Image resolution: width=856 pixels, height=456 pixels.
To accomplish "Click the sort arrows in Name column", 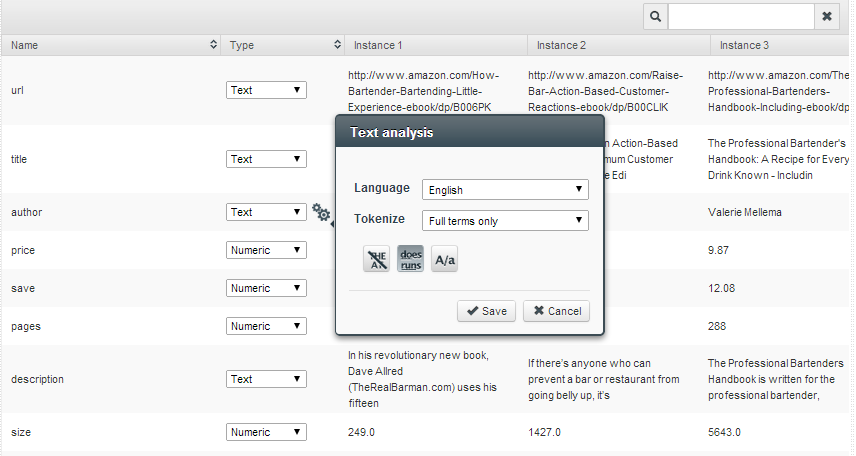I will (213, 45).
